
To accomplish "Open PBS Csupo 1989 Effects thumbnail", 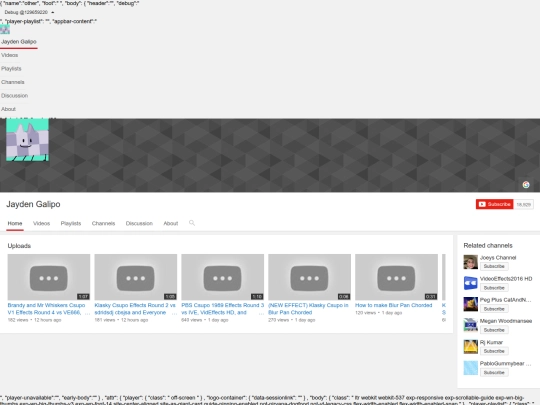I will [x=222, y=277].
